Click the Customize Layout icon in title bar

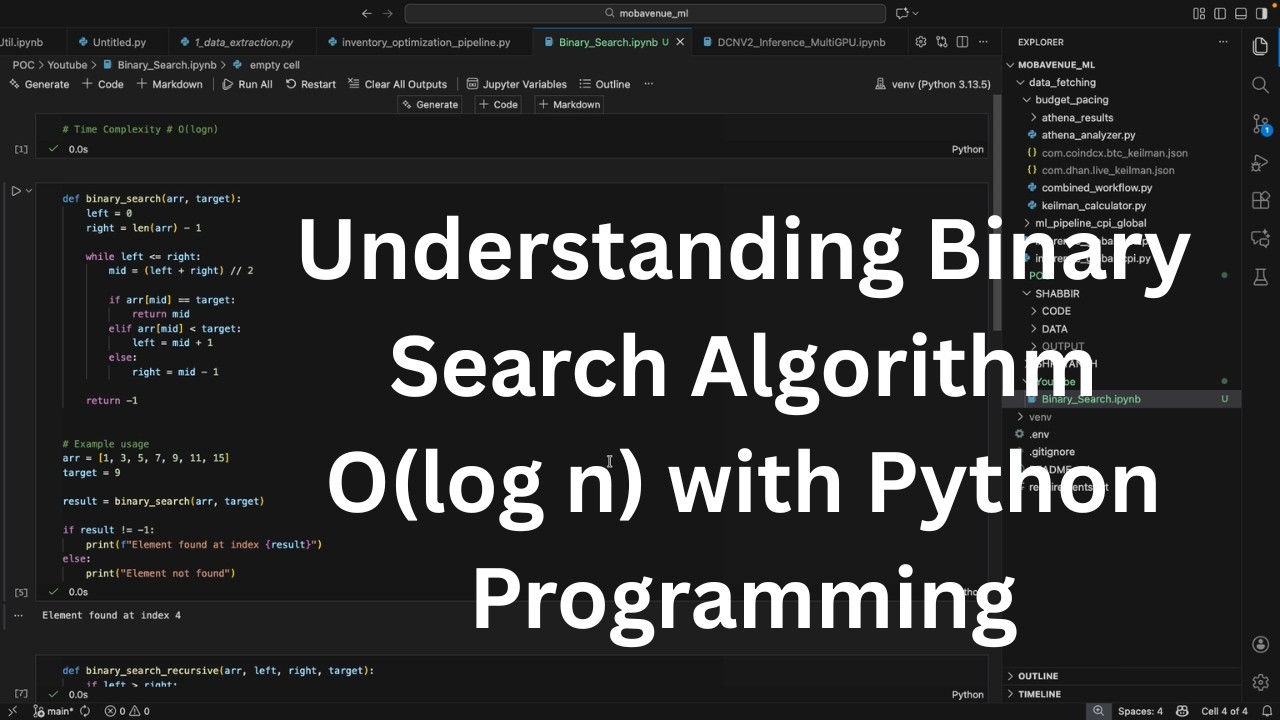(1199, 13)
